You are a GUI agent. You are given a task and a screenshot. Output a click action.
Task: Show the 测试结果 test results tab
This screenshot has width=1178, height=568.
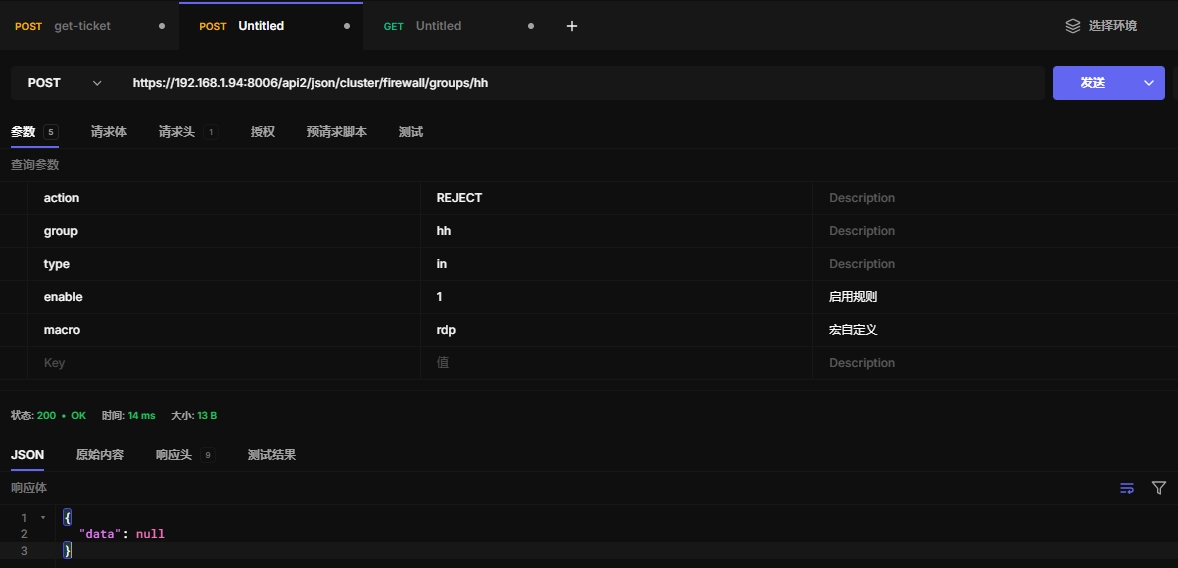(x=272, y=455)
